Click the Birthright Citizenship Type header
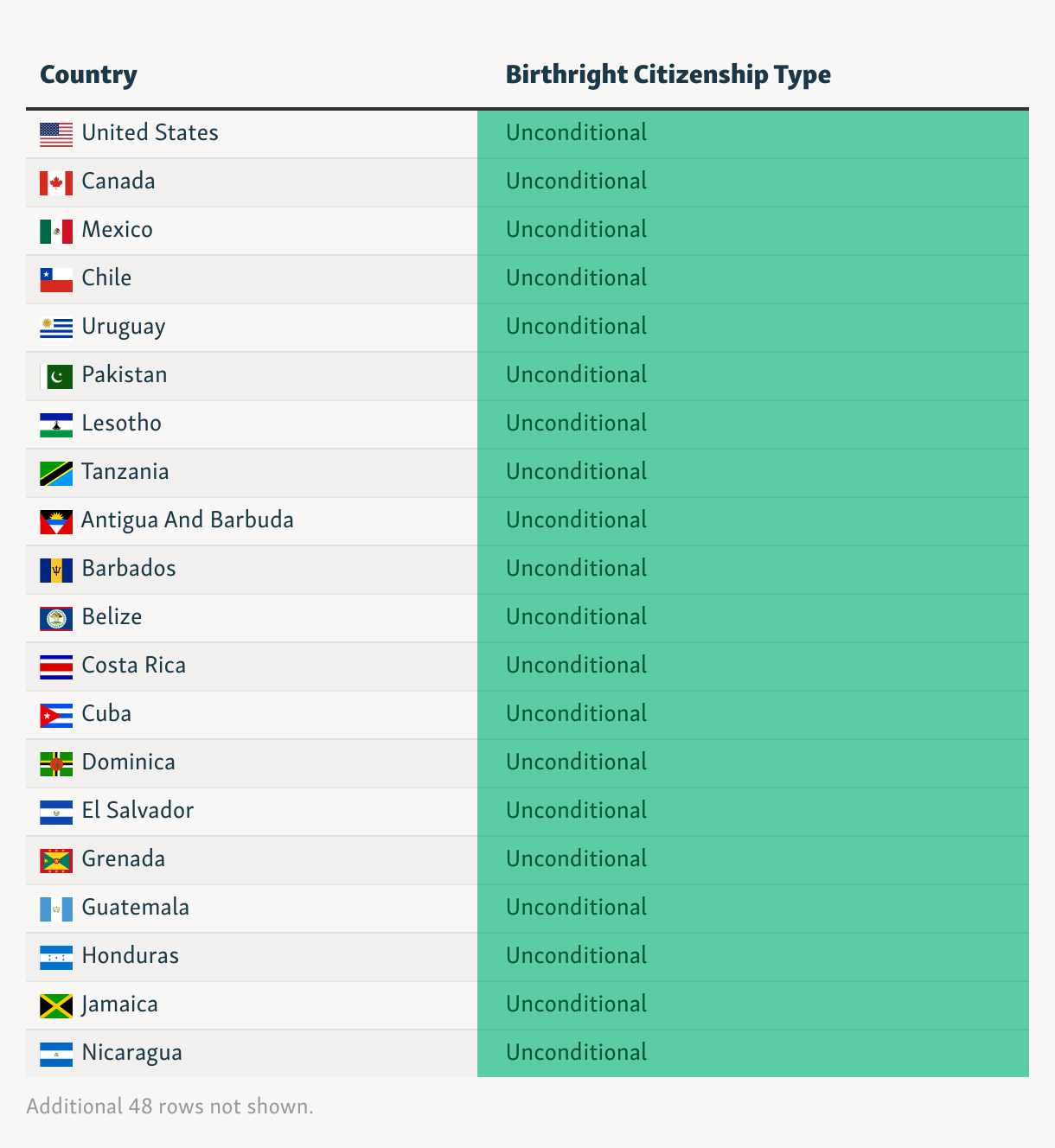 tap(668, 74)
